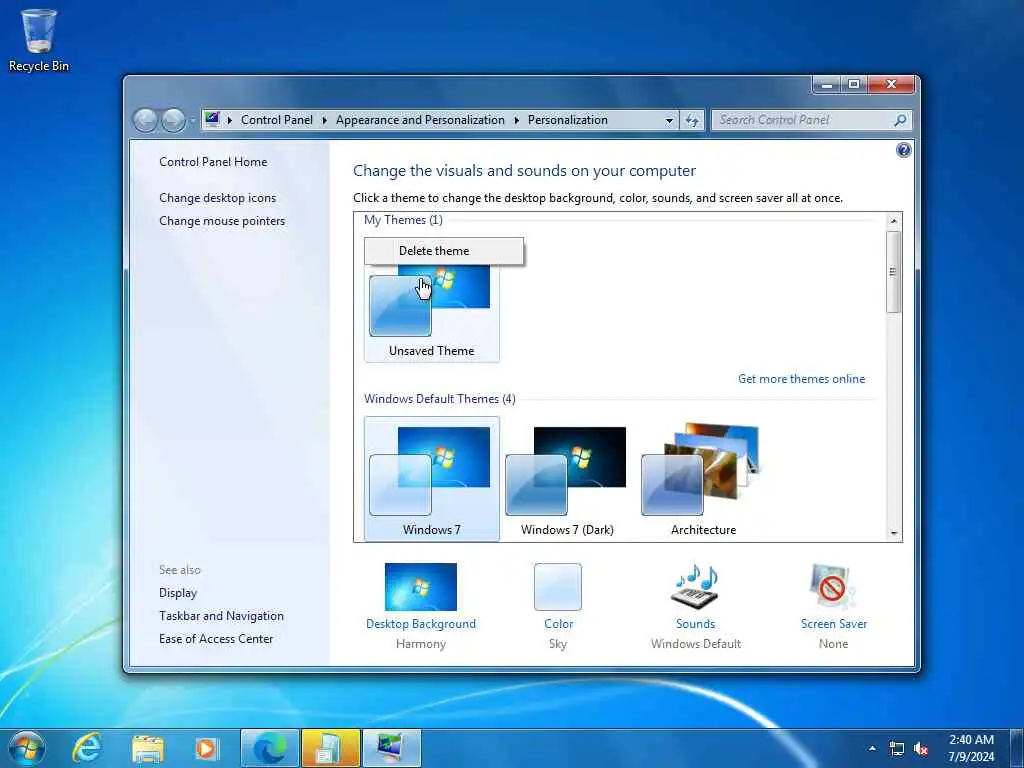
Task: Launch Internet Explorer from taskbar
Action: pos(88,748)
